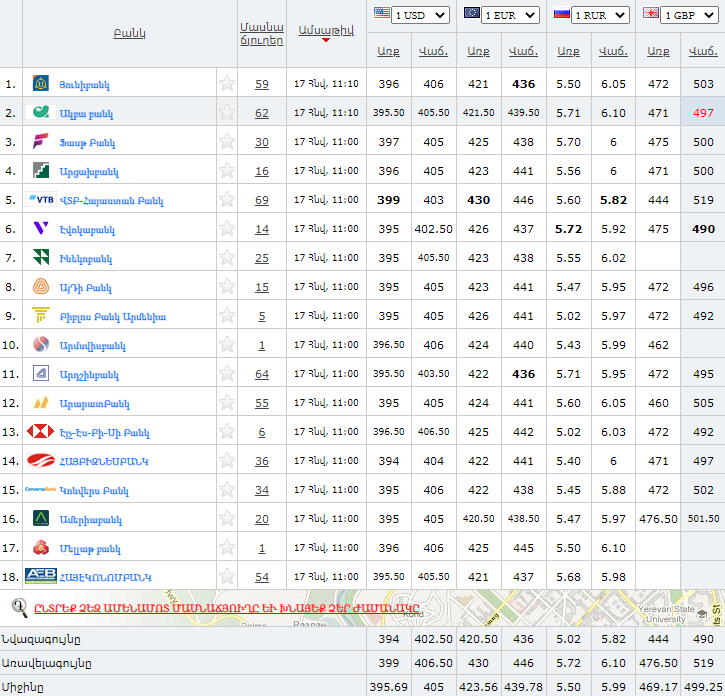Open the Յունիբանկ bank name link
The height and width of the screenshot is (696, 725).
pos(84,85)
